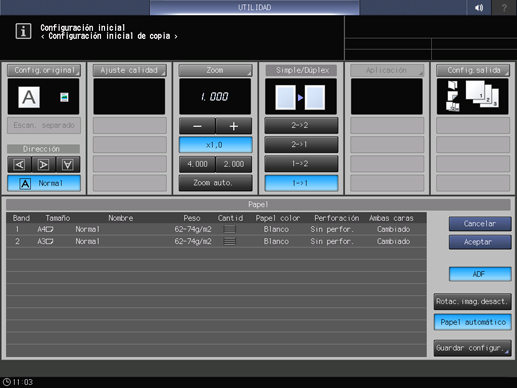The width and height of the screenshot is (517, 388).
Task: Click the clock icon in status bar
Action: tap(7, 382)
